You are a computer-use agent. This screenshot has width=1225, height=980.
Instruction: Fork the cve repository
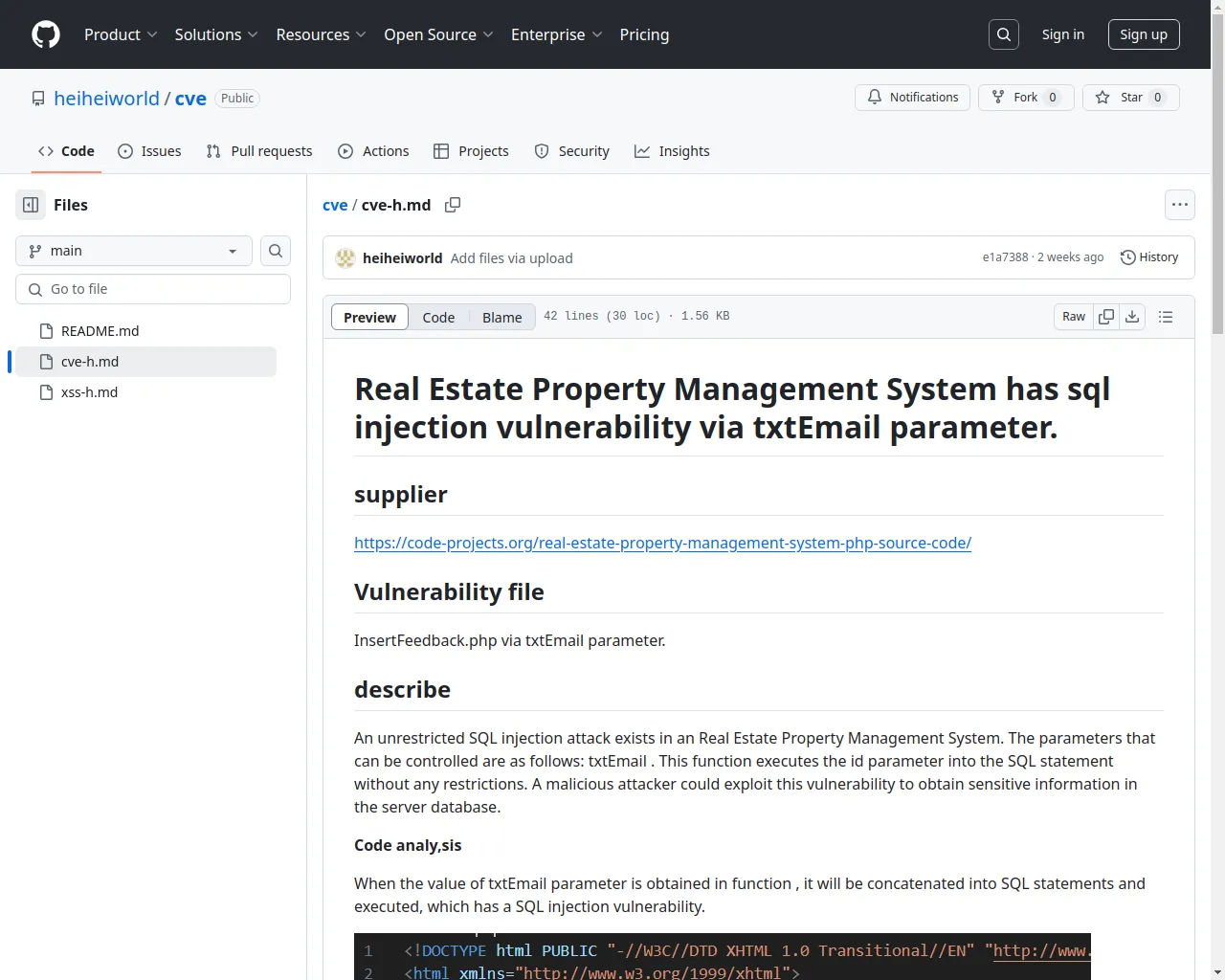[1026, 98]
